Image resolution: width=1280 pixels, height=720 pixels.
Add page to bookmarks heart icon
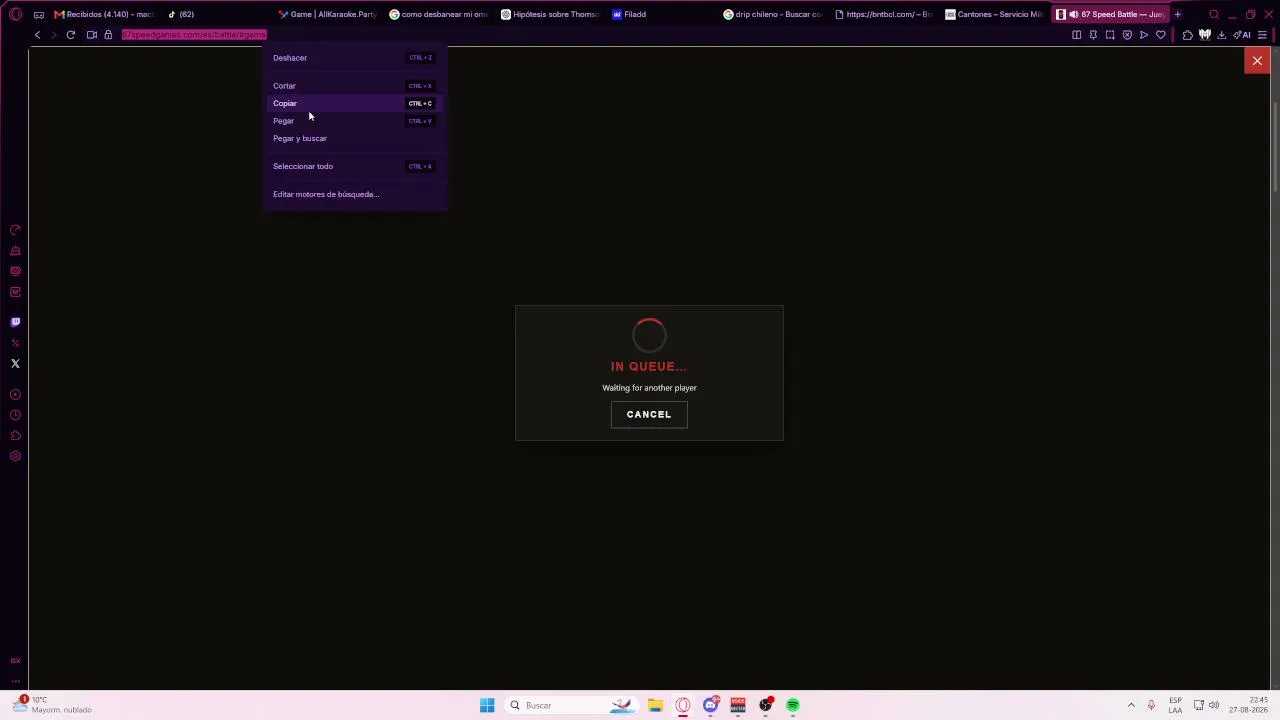point(1161,35)
